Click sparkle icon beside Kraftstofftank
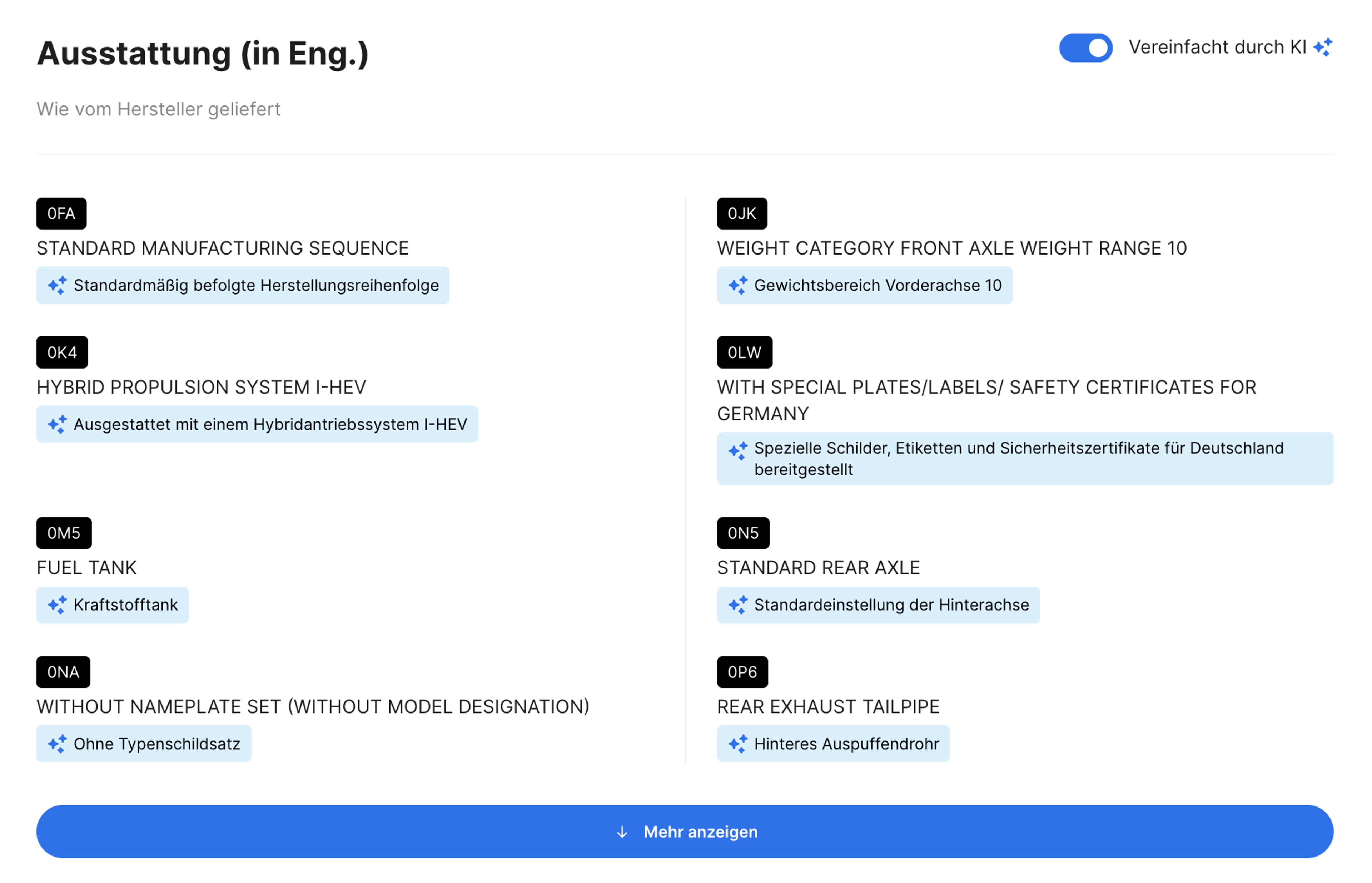Screen dimensions: 1372x883 (57, 605)
